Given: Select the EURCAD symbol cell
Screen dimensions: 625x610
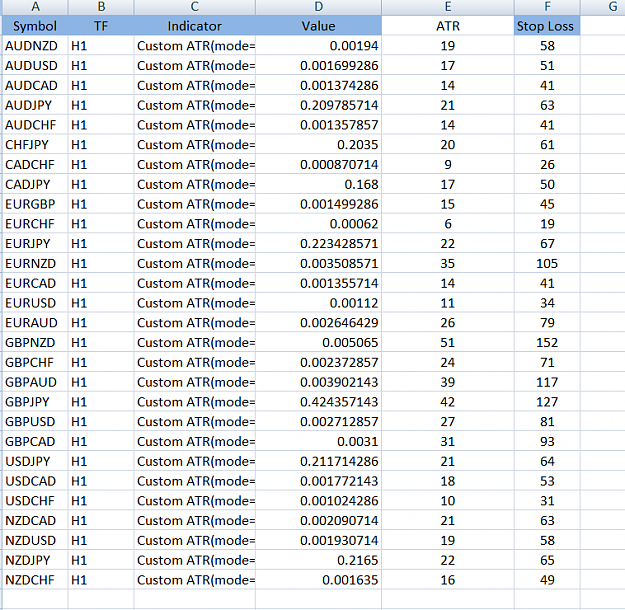Looking at the screenshot, I should 35,283.
